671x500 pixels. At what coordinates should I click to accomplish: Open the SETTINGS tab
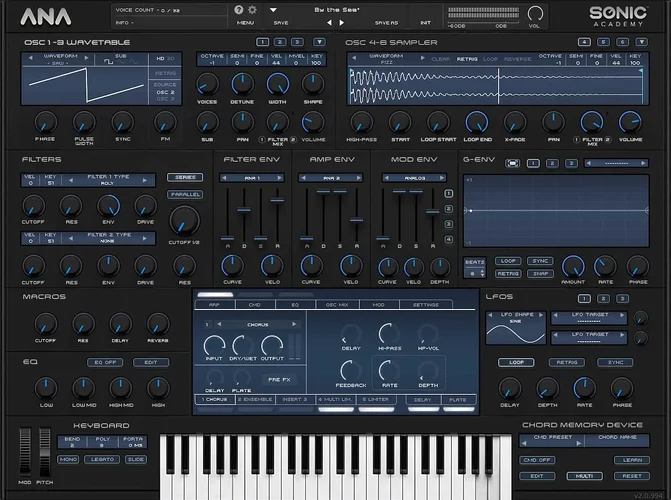point(425,304)
